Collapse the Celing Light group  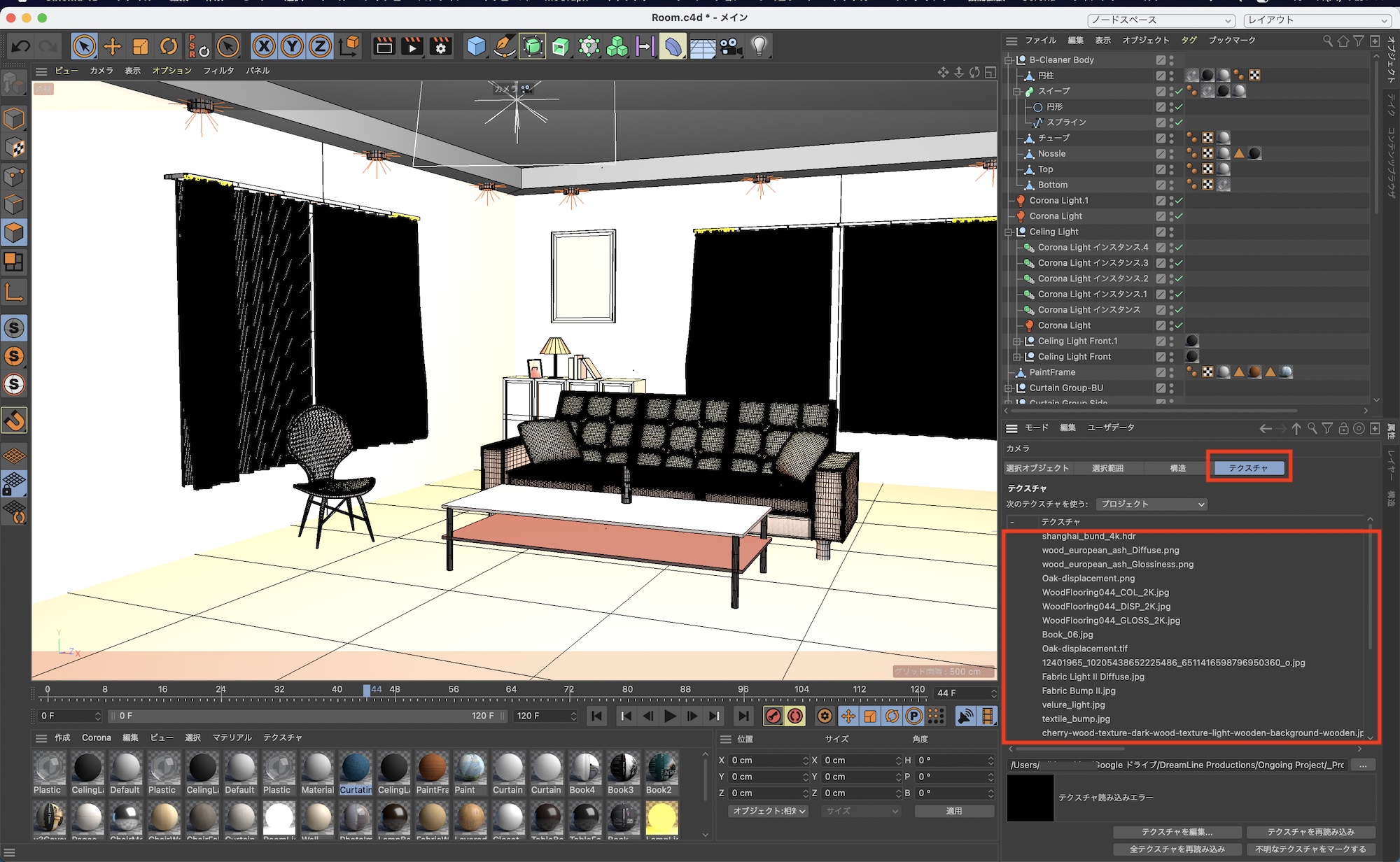(x=1009, y=232)
